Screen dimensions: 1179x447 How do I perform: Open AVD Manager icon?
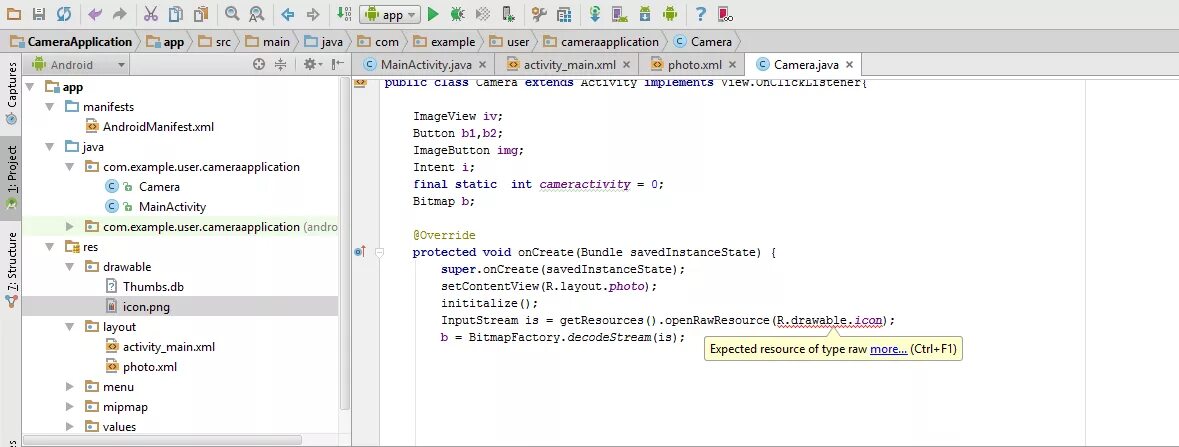(x=620, y=14)
